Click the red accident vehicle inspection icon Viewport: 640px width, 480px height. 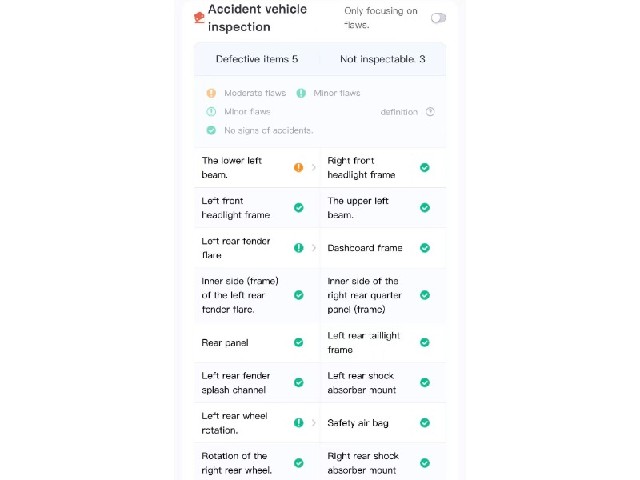(x=199, y=18)
